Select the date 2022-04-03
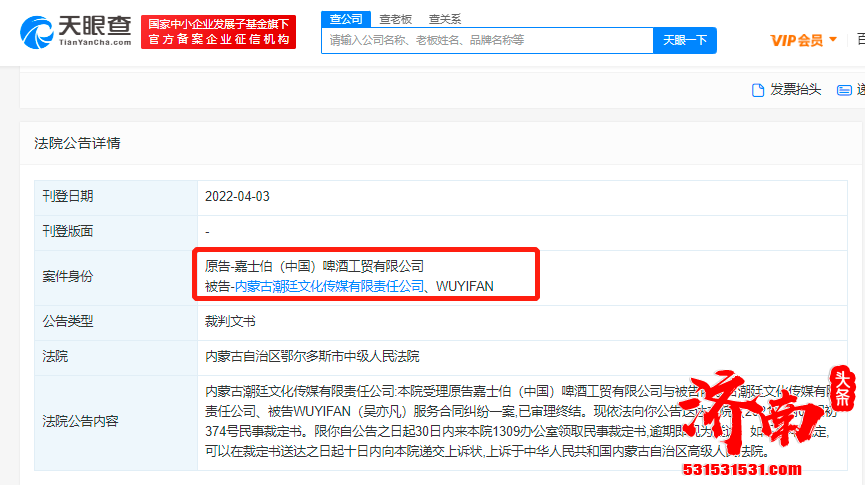 [x=237, y=196]
